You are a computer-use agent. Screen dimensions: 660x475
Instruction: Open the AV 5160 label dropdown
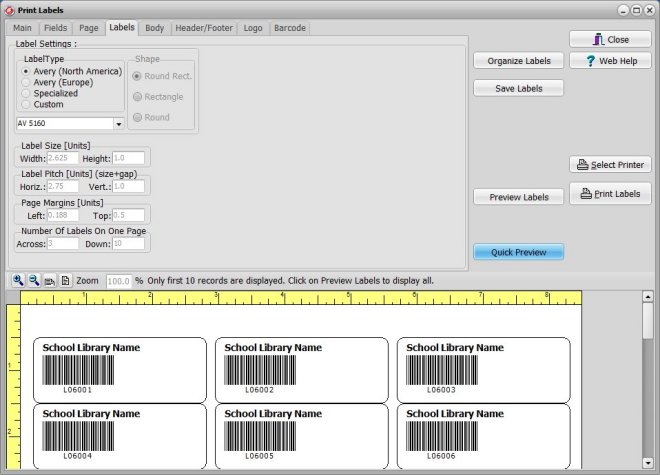coord(119,123)
